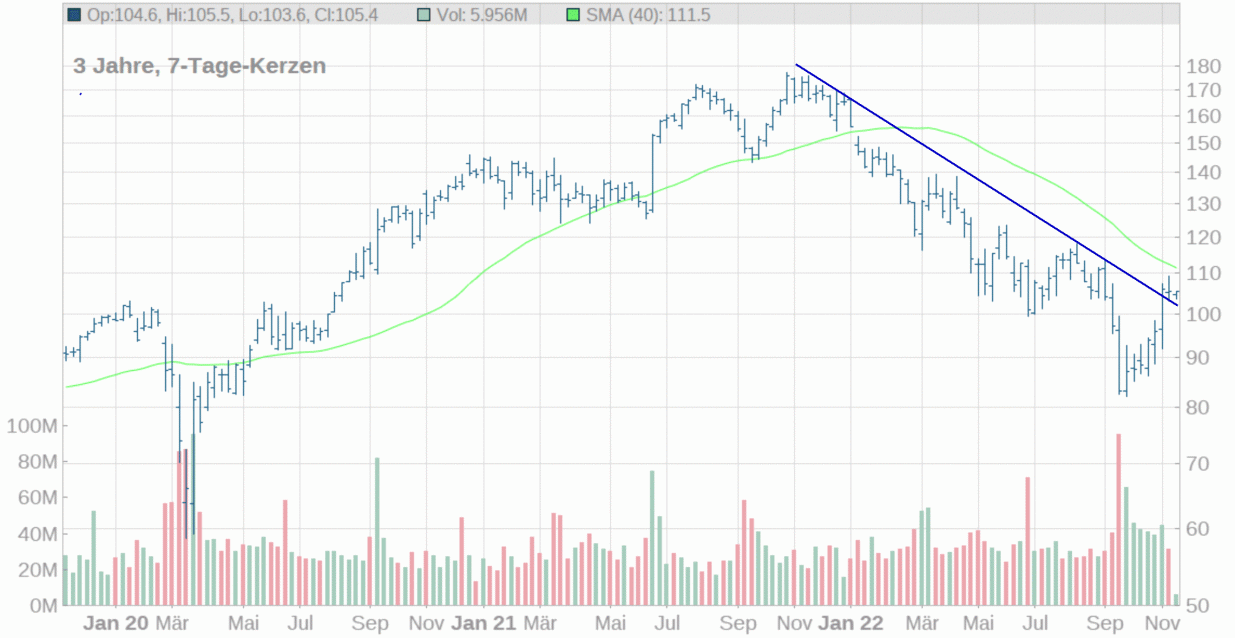This screenshot has width=1235, height=638.
Task: Click the last tiny volume bar at far right
Action: point(1175,600)
